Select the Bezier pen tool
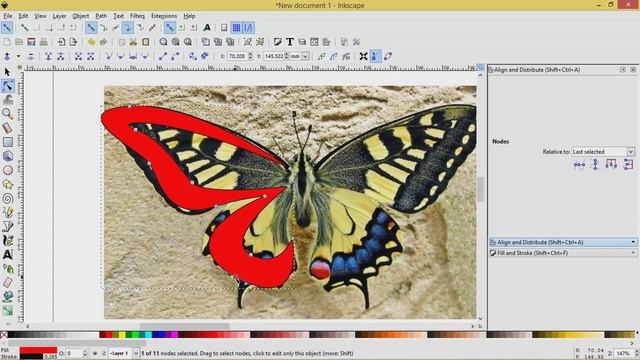640x360 pixels. click(7, 227)
